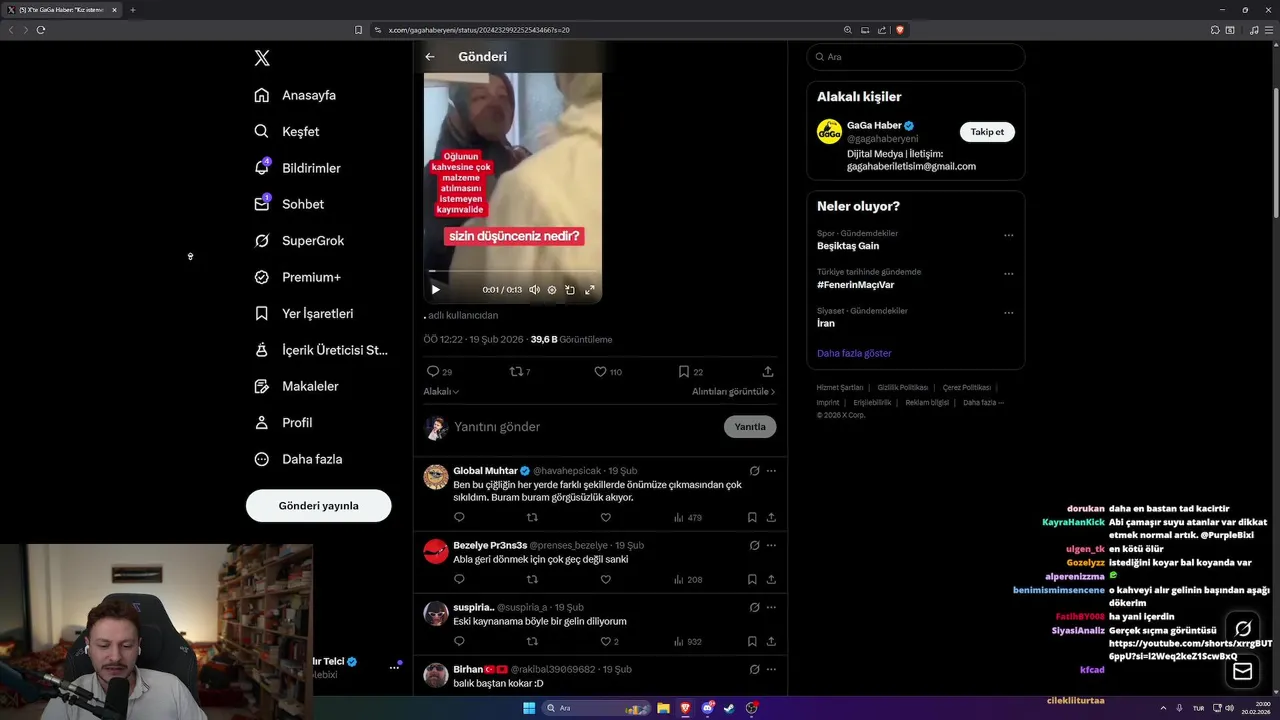This screenshot has width=1280, height=720.
Task: Repost the main post (7)
Action: (520, 371)
